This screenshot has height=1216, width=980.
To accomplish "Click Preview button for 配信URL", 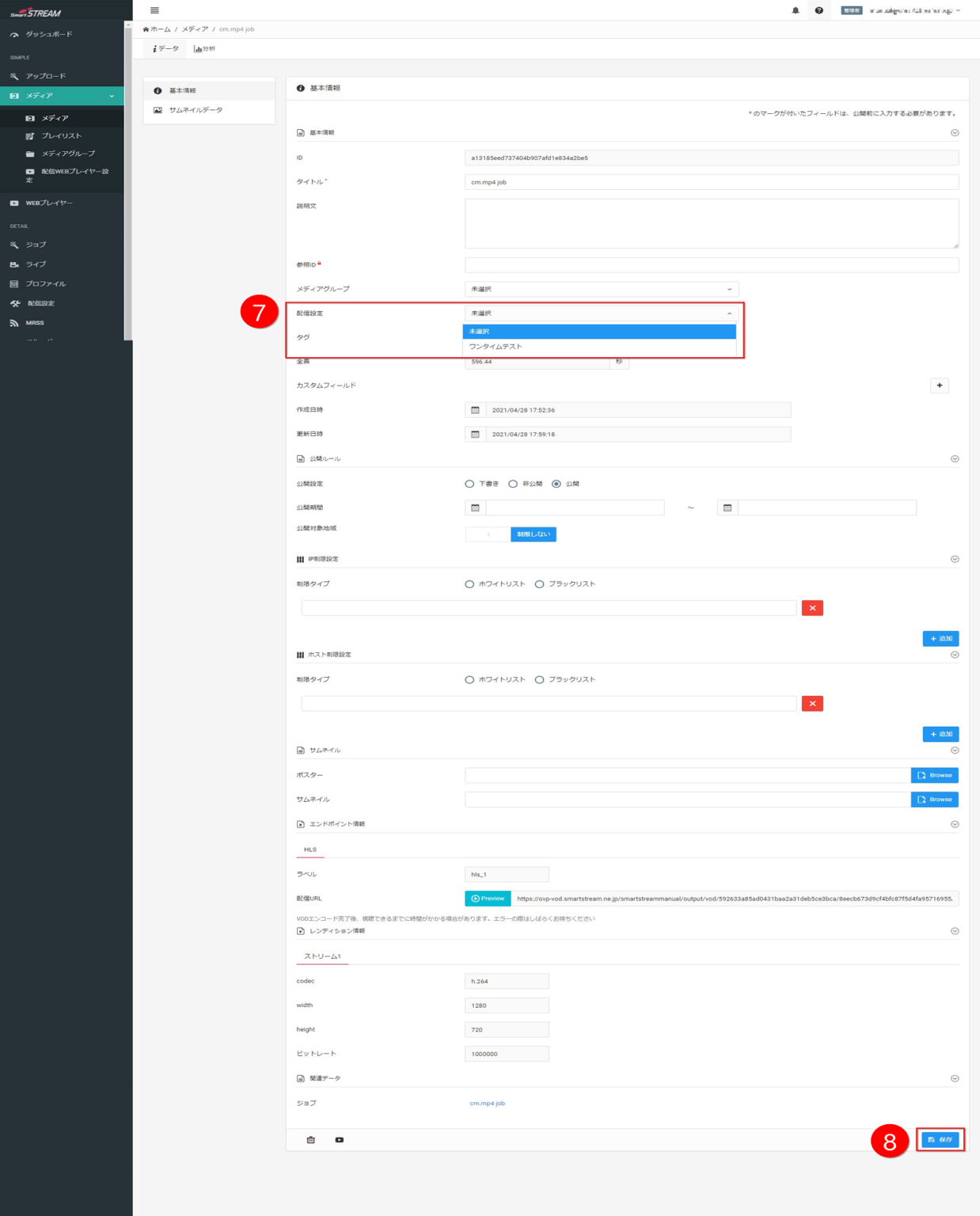I will 488,899.
